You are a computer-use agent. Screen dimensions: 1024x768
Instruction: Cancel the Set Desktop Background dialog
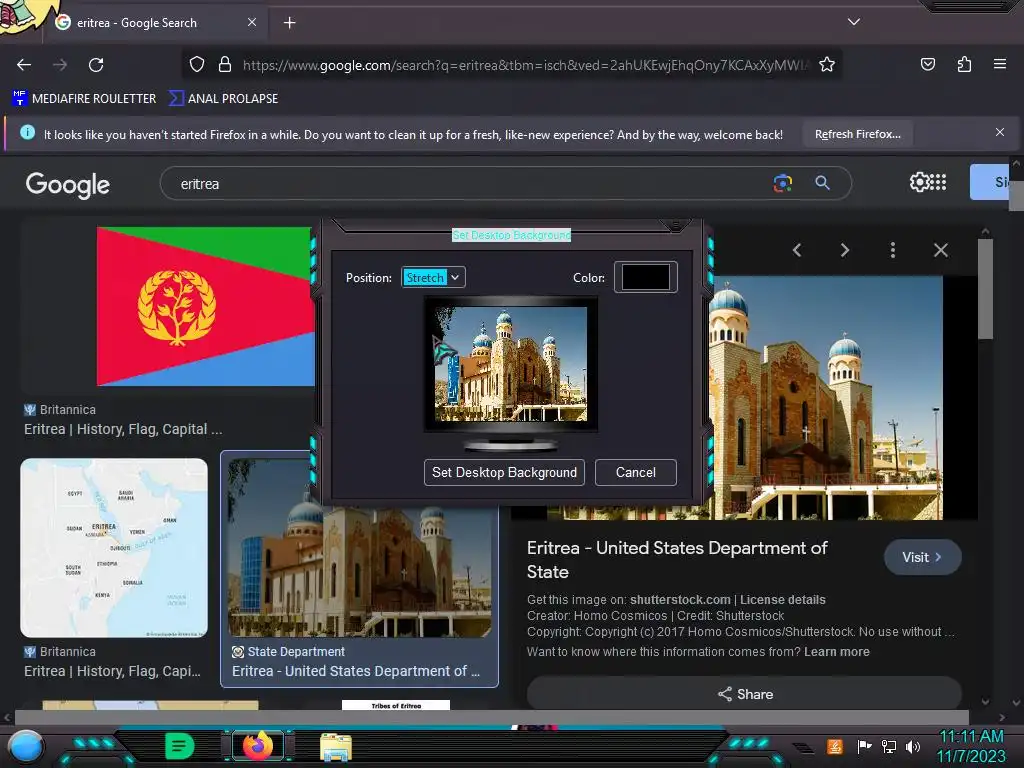pos(635,472)
